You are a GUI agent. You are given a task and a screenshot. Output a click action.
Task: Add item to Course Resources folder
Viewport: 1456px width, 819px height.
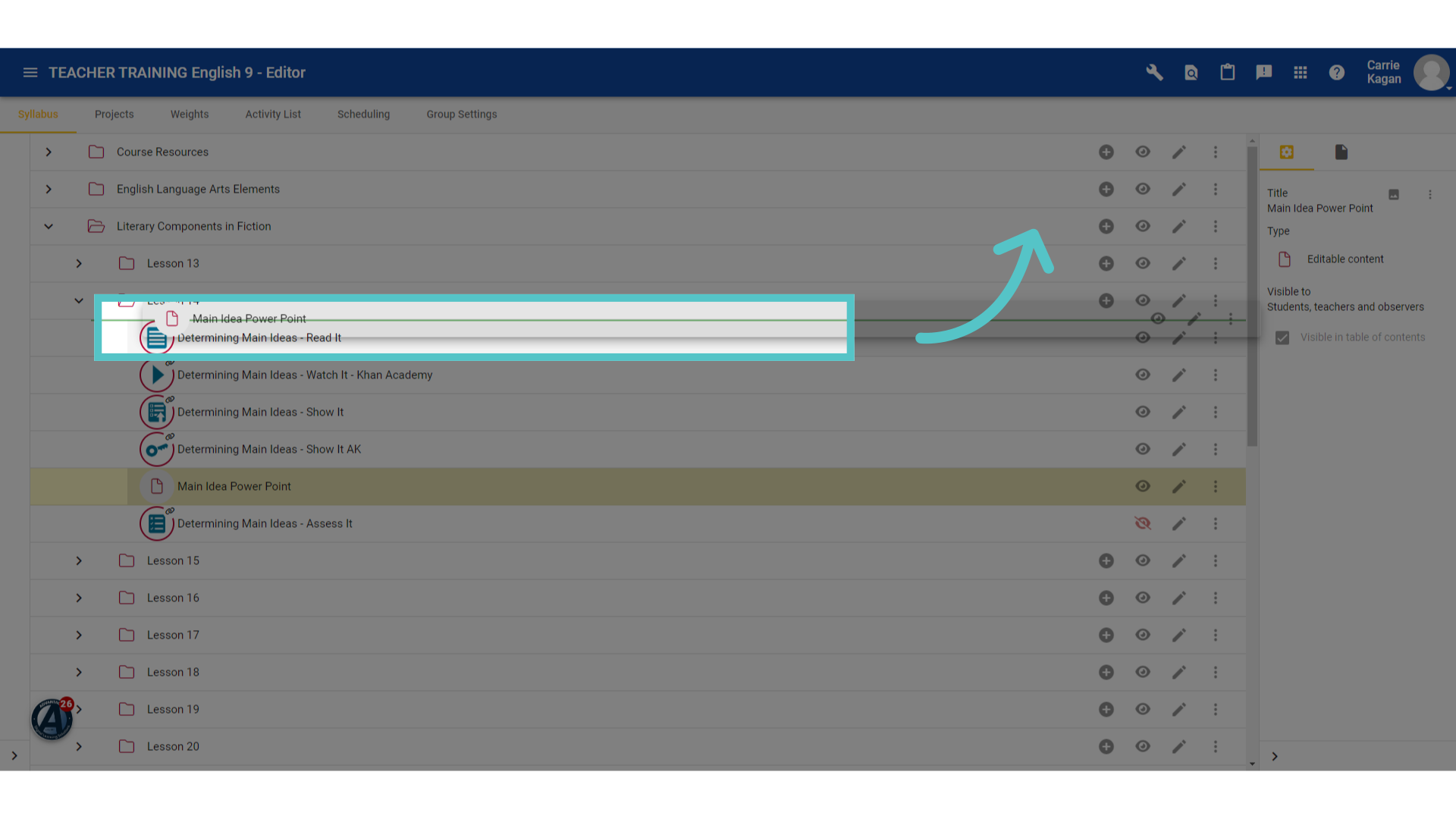(1106, 152)
